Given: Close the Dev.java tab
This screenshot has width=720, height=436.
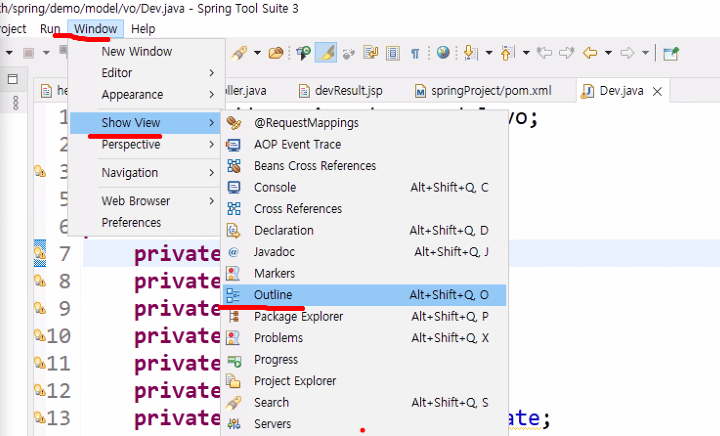Looking at the screenshot, I should coord(658,92).
